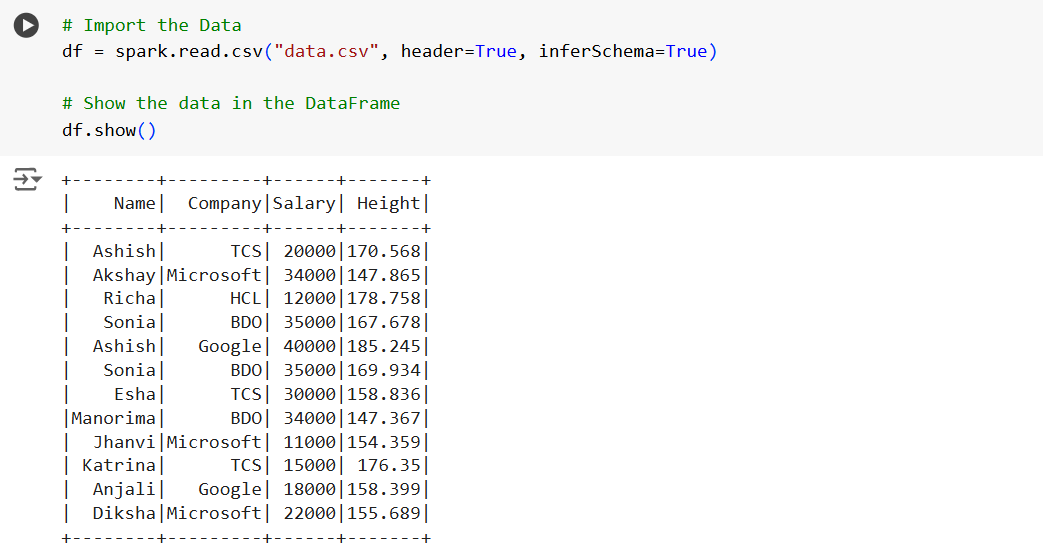Click the header=True argument in code
Viewport: 1043px width, 552px height.
458,51
